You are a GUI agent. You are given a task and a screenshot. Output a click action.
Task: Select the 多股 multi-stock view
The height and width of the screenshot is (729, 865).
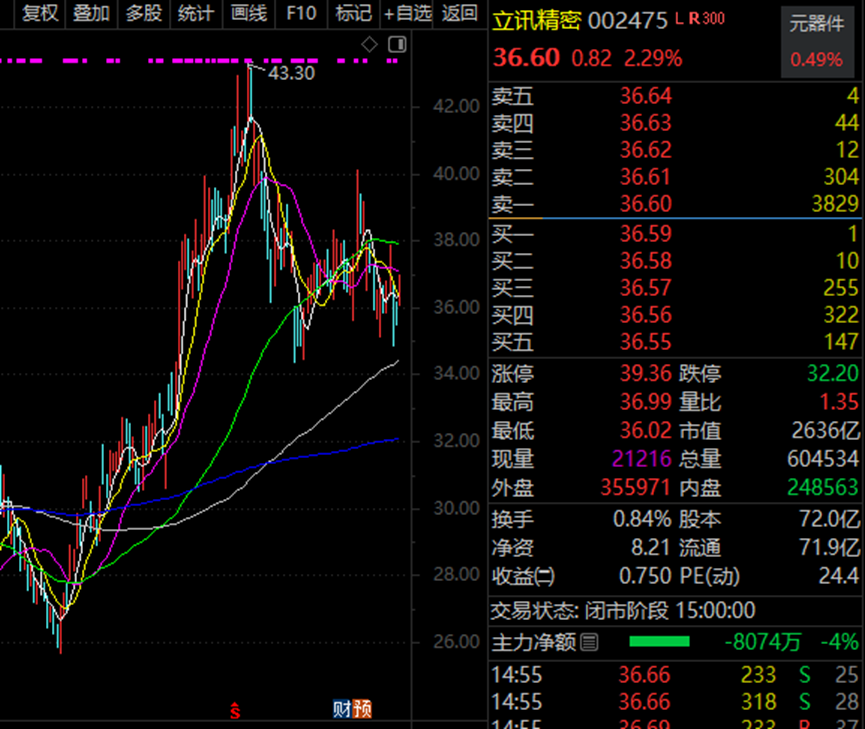(143, 13)
